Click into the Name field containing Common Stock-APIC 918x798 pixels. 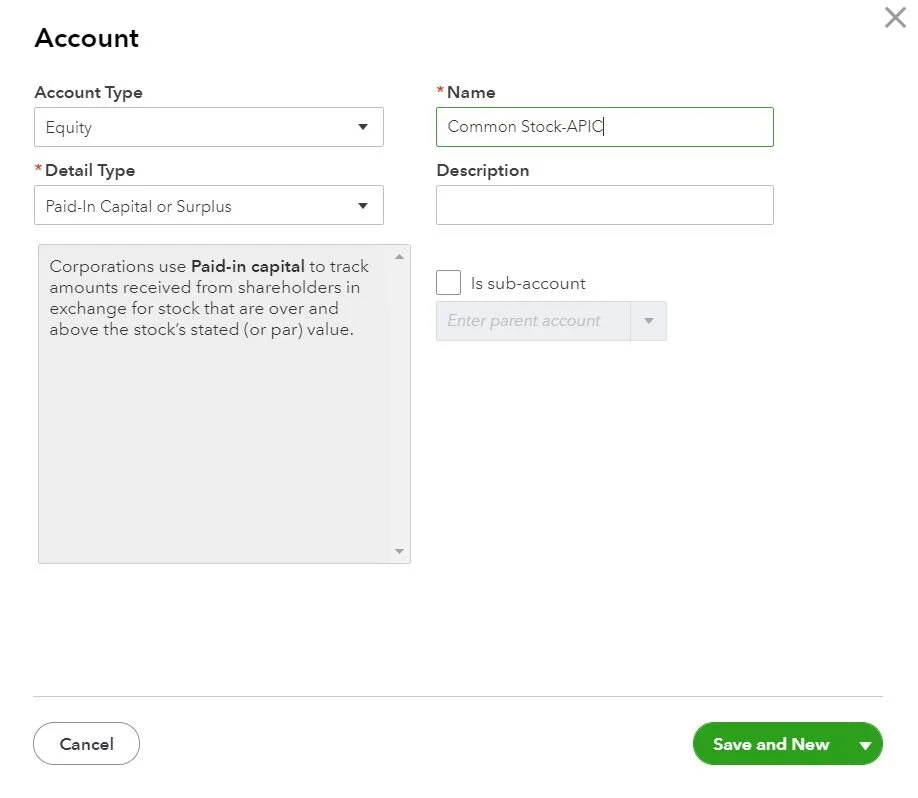(604, 127)
